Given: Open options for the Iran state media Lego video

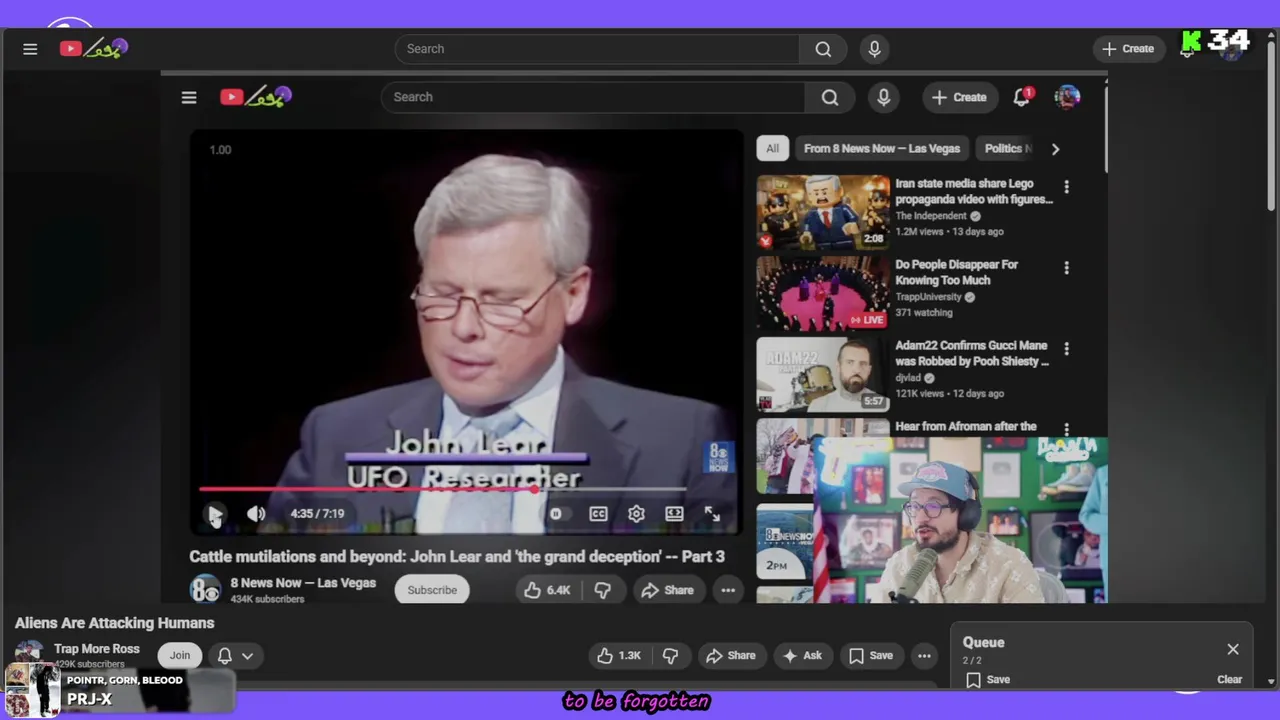Looking at the screenshot, I should pyautogui.click(x=1066, y=187).
